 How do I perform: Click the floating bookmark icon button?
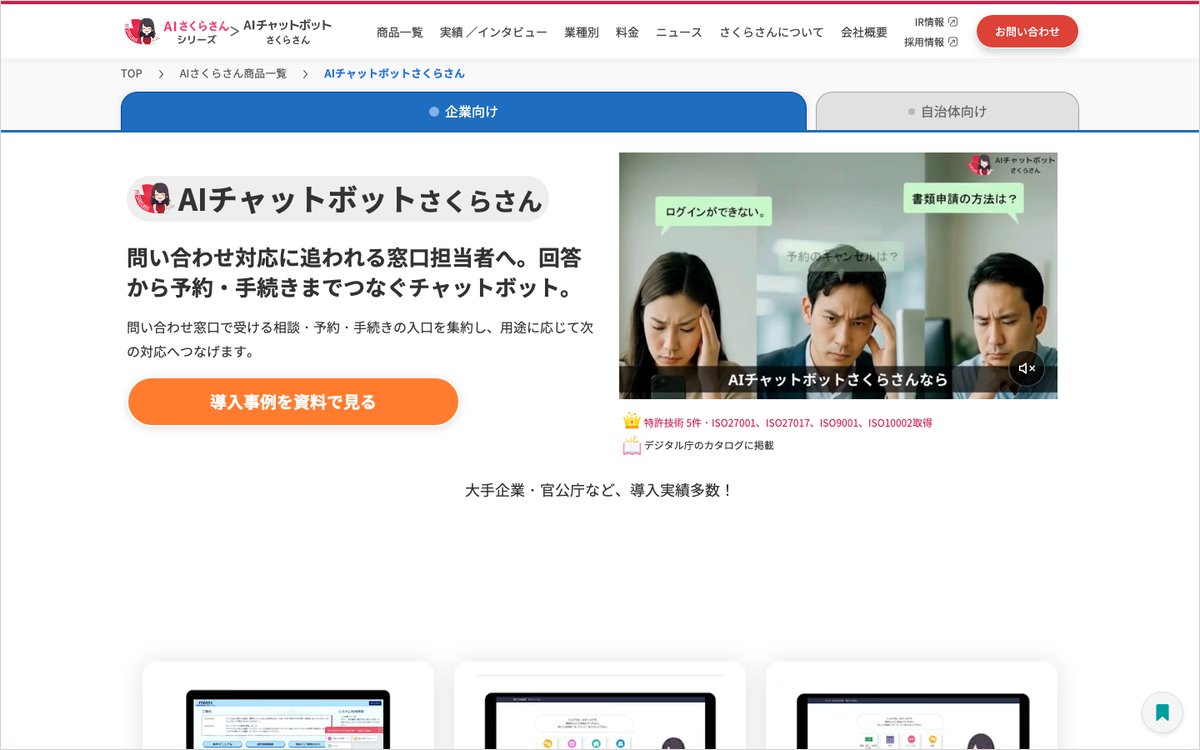[x=1162, y=712]
